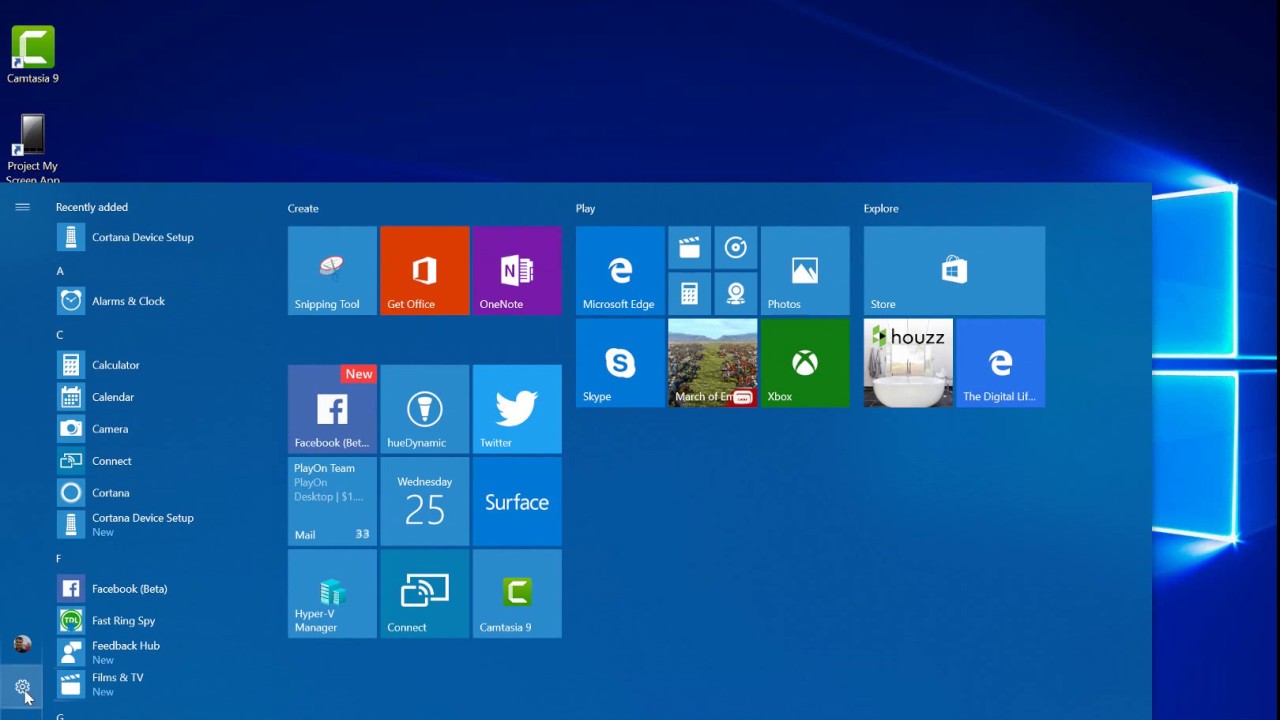Image resolution: width=1280 pixels, height=720 pixels.
Task: Open the Store tile in Explore
Action: point(952,270)
